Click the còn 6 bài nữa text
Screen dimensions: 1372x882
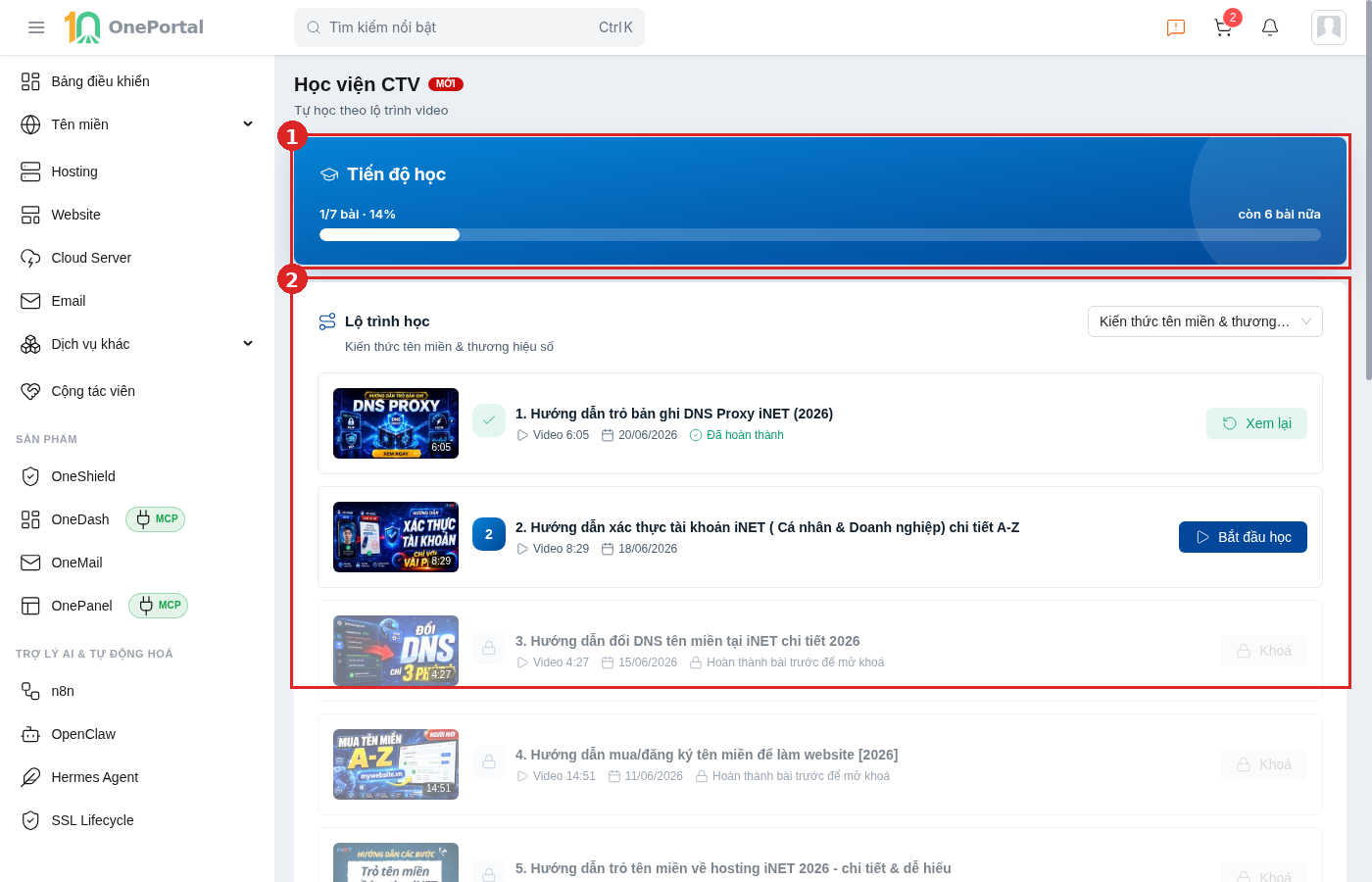click(x=1279, y=215)
